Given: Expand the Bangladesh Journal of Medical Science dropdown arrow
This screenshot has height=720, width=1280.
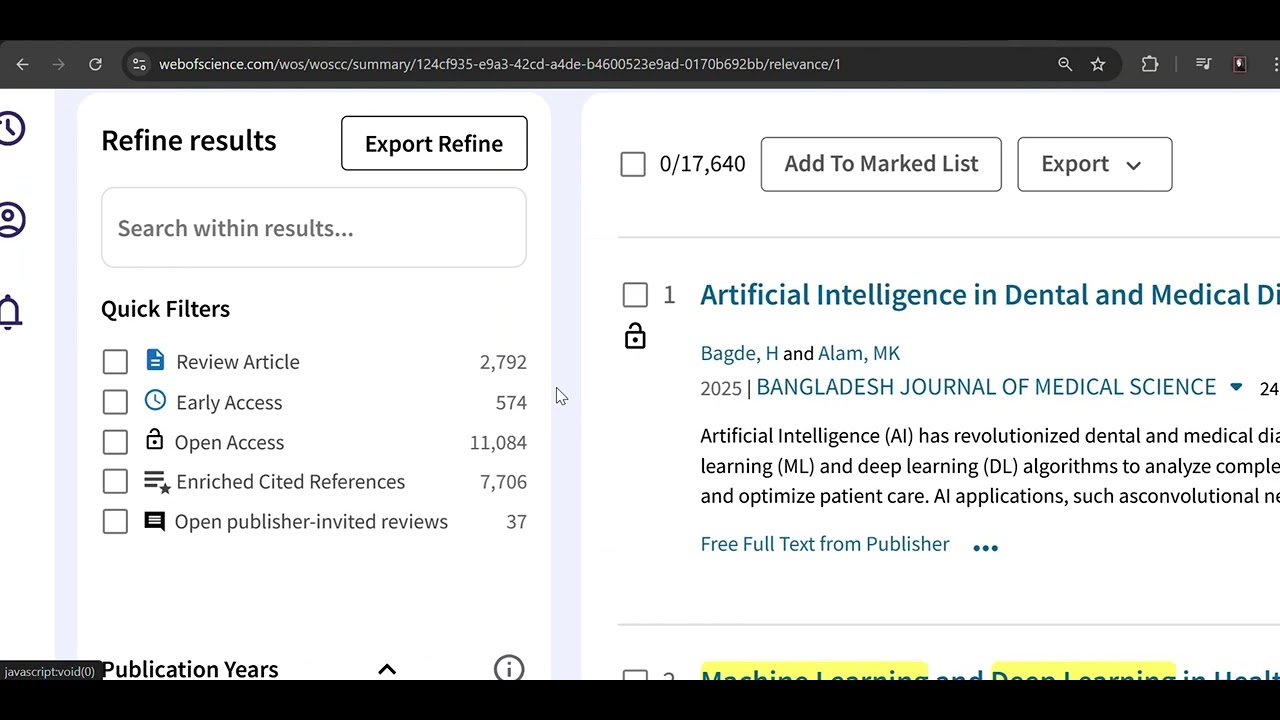Looking at the screenshot, I should pyautogui.click(x=1236, y=387).
